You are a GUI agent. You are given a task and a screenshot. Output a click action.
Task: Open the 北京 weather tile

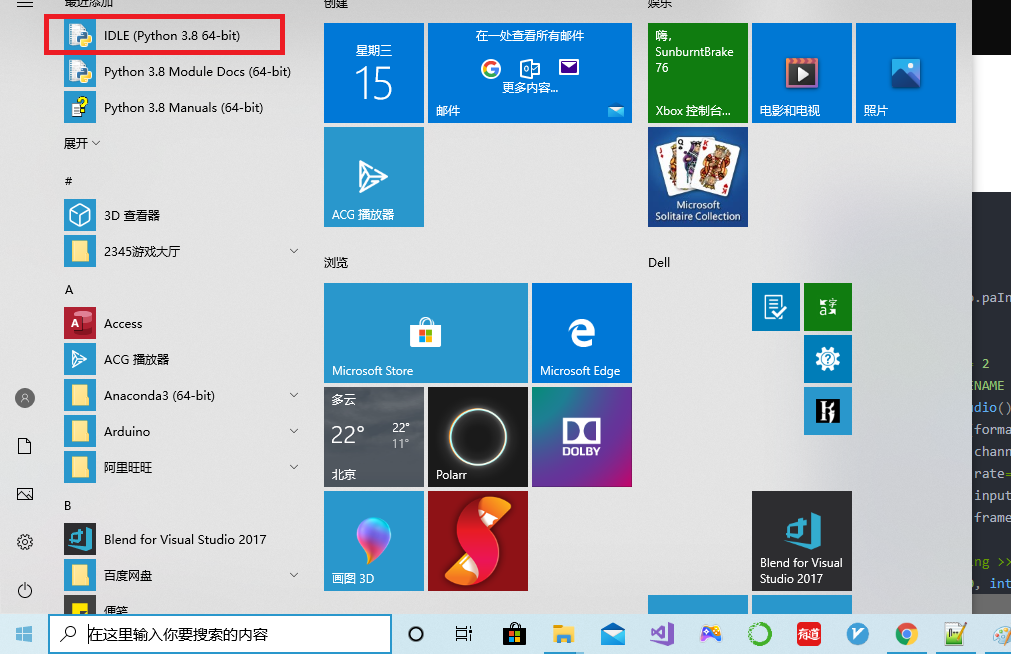click(374, 437)
